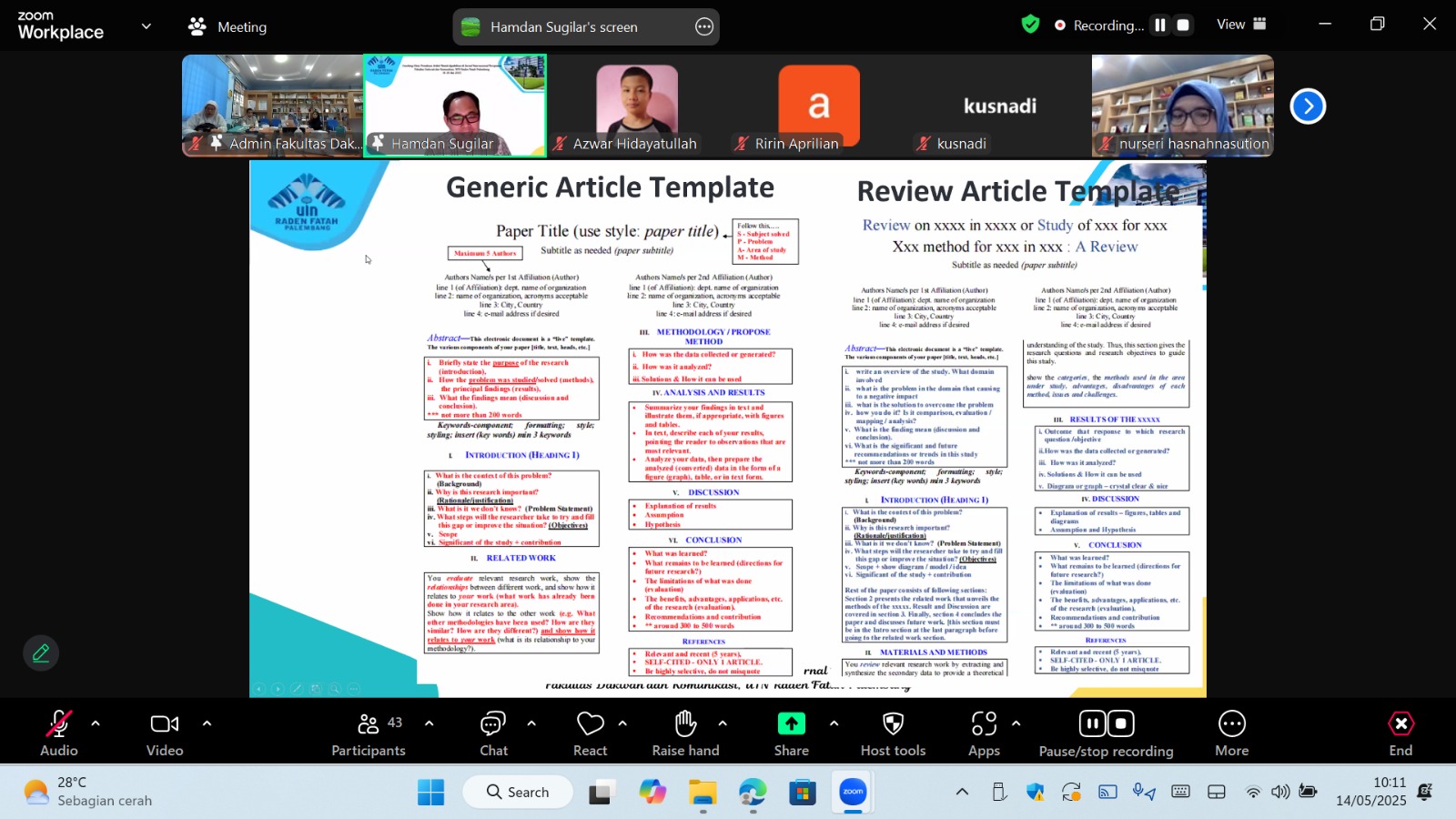The image size is (1456, 819).
Task: Click the green encryption shield icon
Action: point(1030,25)
